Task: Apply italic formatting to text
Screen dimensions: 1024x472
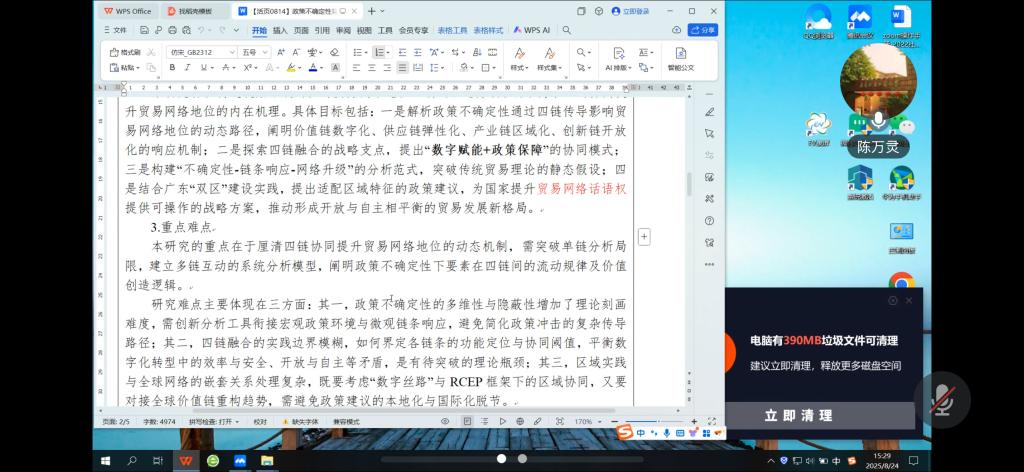Action: point(187,68)
